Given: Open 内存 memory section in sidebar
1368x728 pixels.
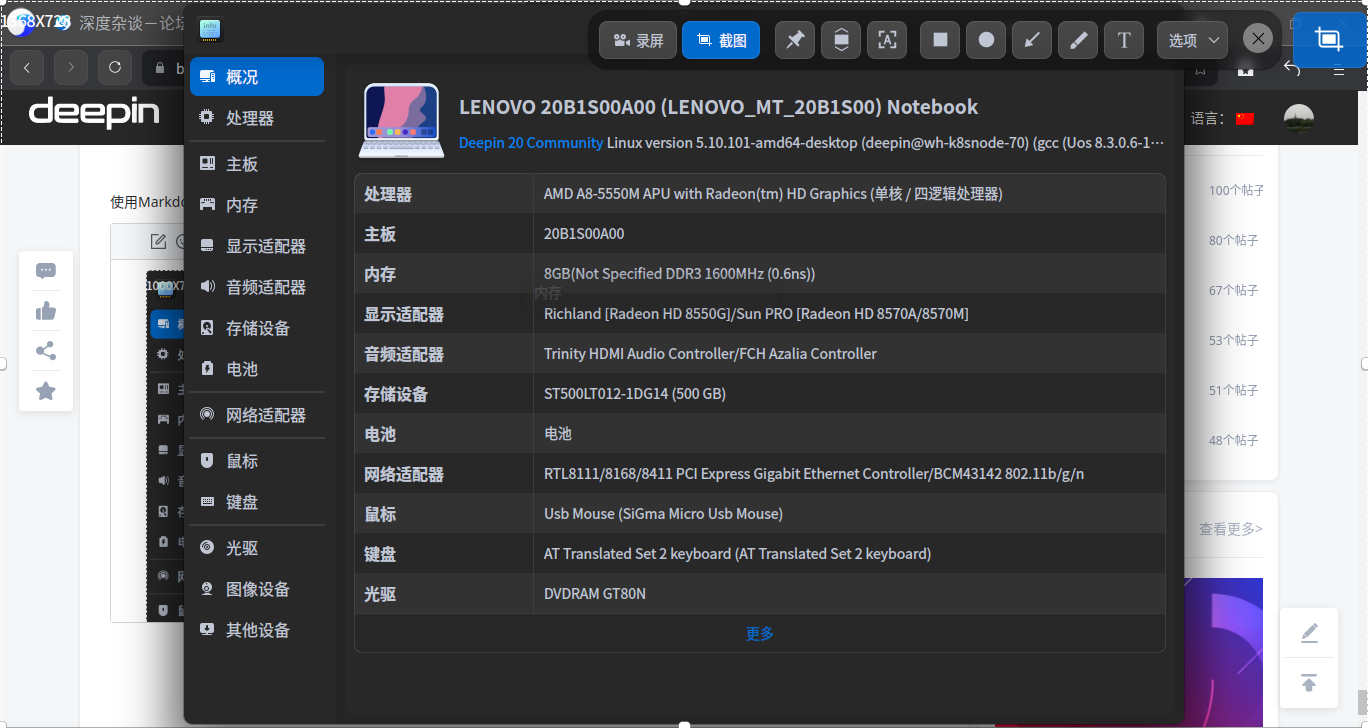Looking at the screenshot, I should click(x=257, y=205).
